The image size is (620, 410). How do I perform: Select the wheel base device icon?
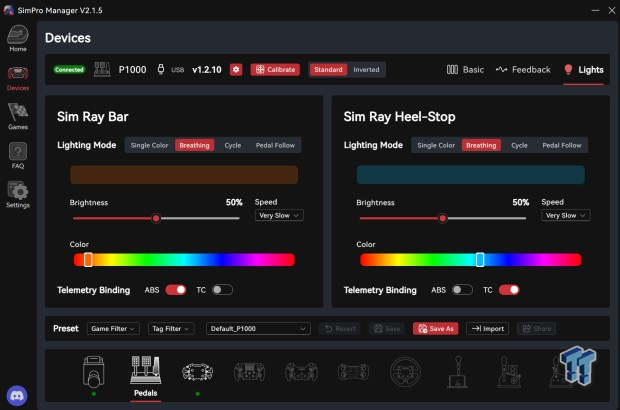(93, 372)
